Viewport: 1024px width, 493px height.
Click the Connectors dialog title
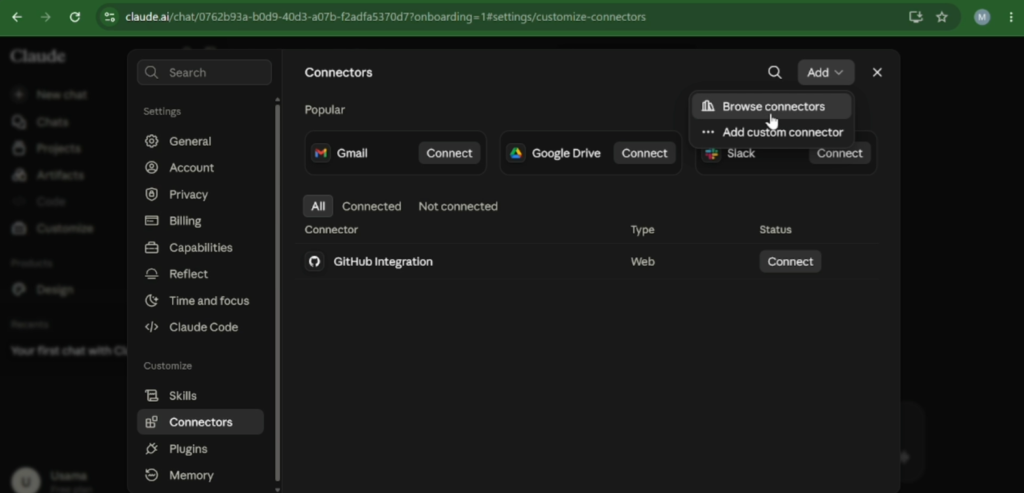[x=338, y=72]
